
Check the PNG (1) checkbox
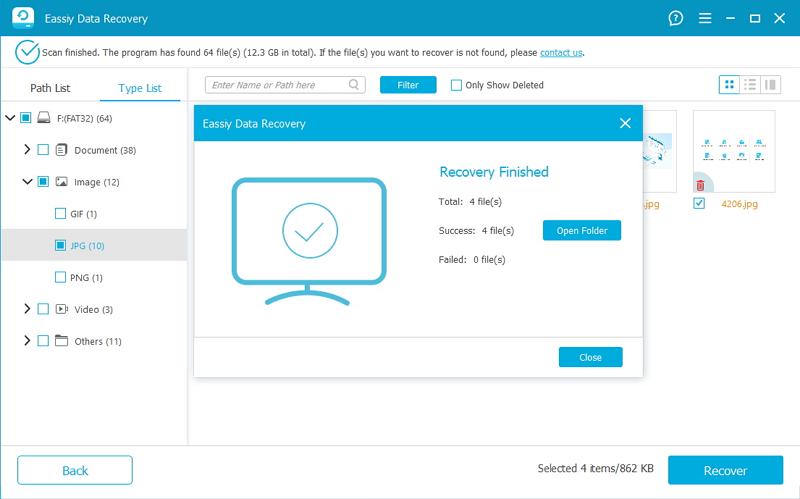pos(60,277)
